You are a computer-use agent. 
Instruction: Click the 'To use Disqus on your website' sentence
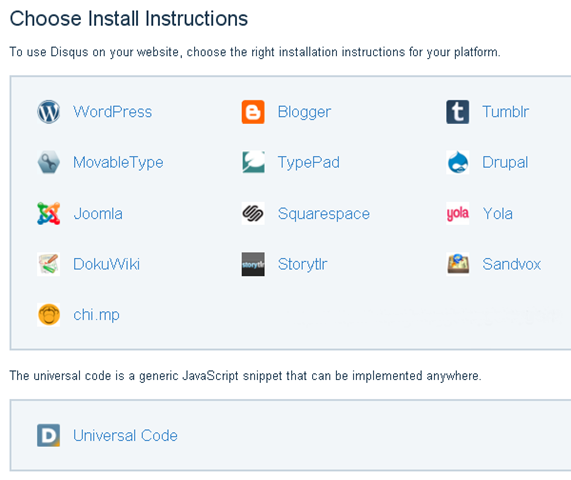point(255,52)
